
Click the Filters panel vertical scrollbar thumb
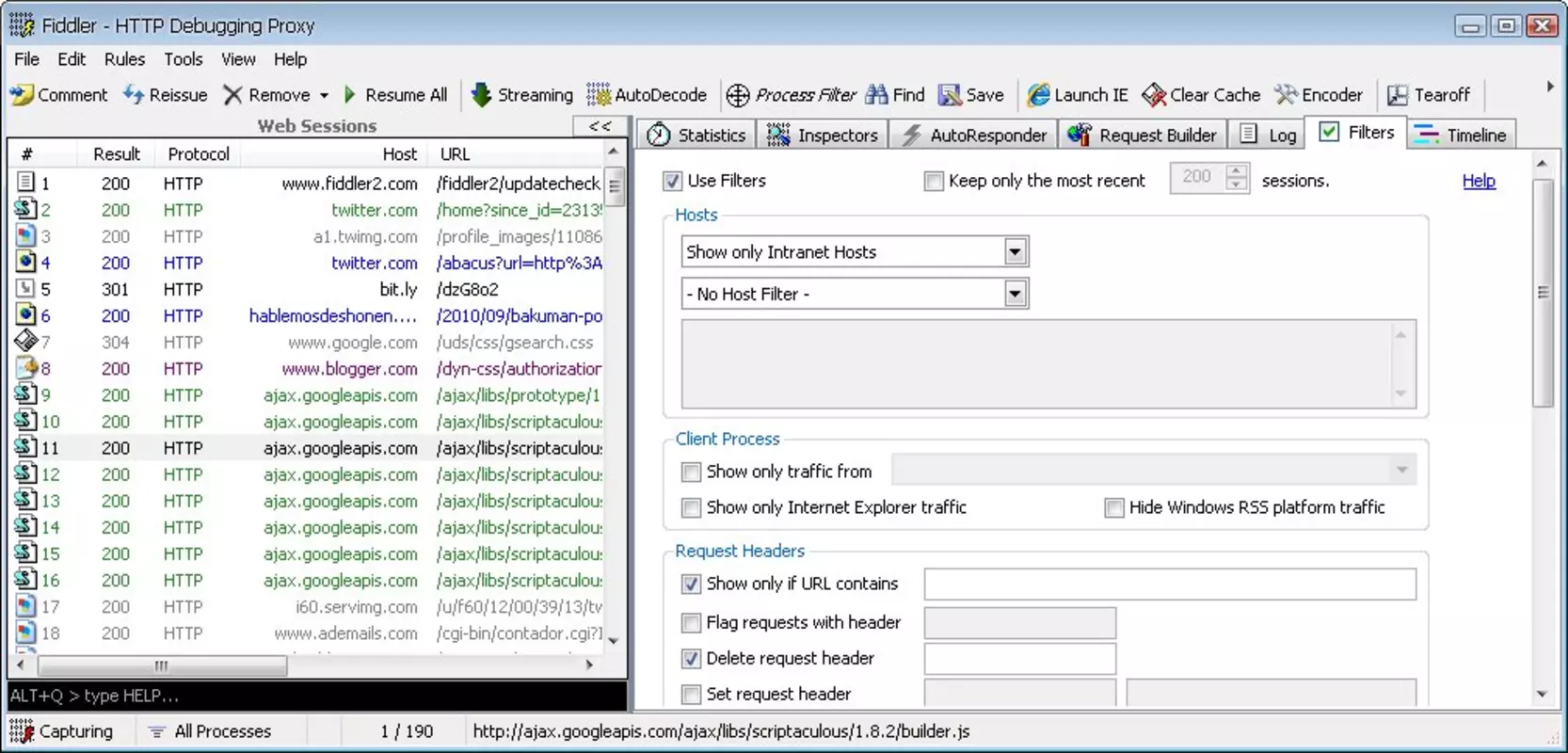(1543, 293)
